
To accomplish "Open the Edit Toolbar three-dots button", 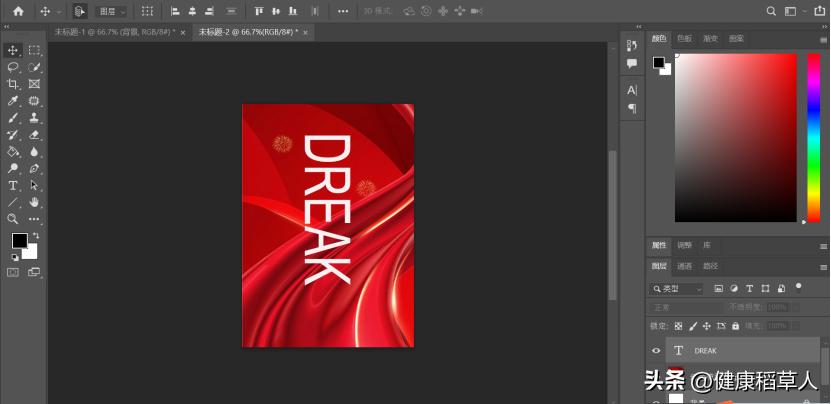I will 34,219.
